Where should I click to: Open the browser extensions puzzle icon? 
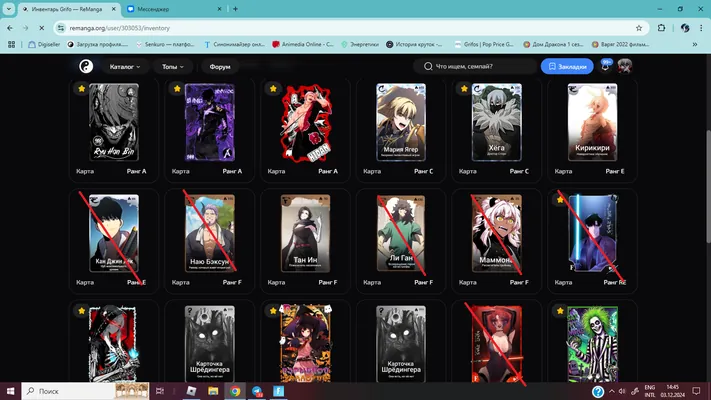662,28
